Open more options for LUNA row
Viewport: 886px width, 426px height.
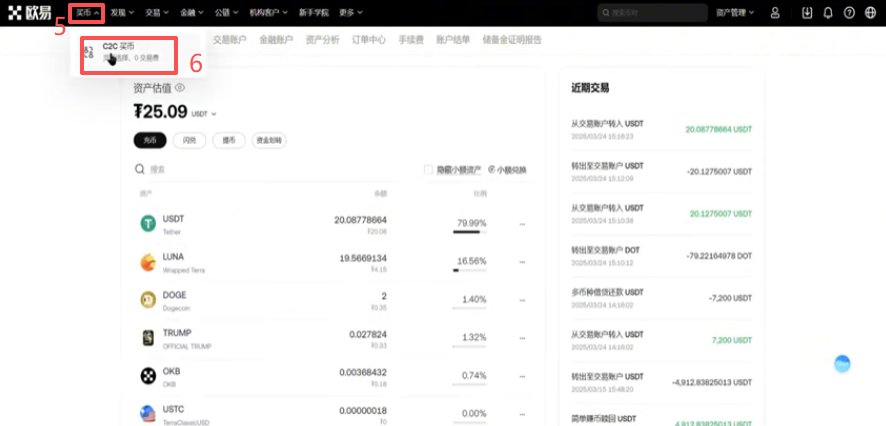coord(522,262)
